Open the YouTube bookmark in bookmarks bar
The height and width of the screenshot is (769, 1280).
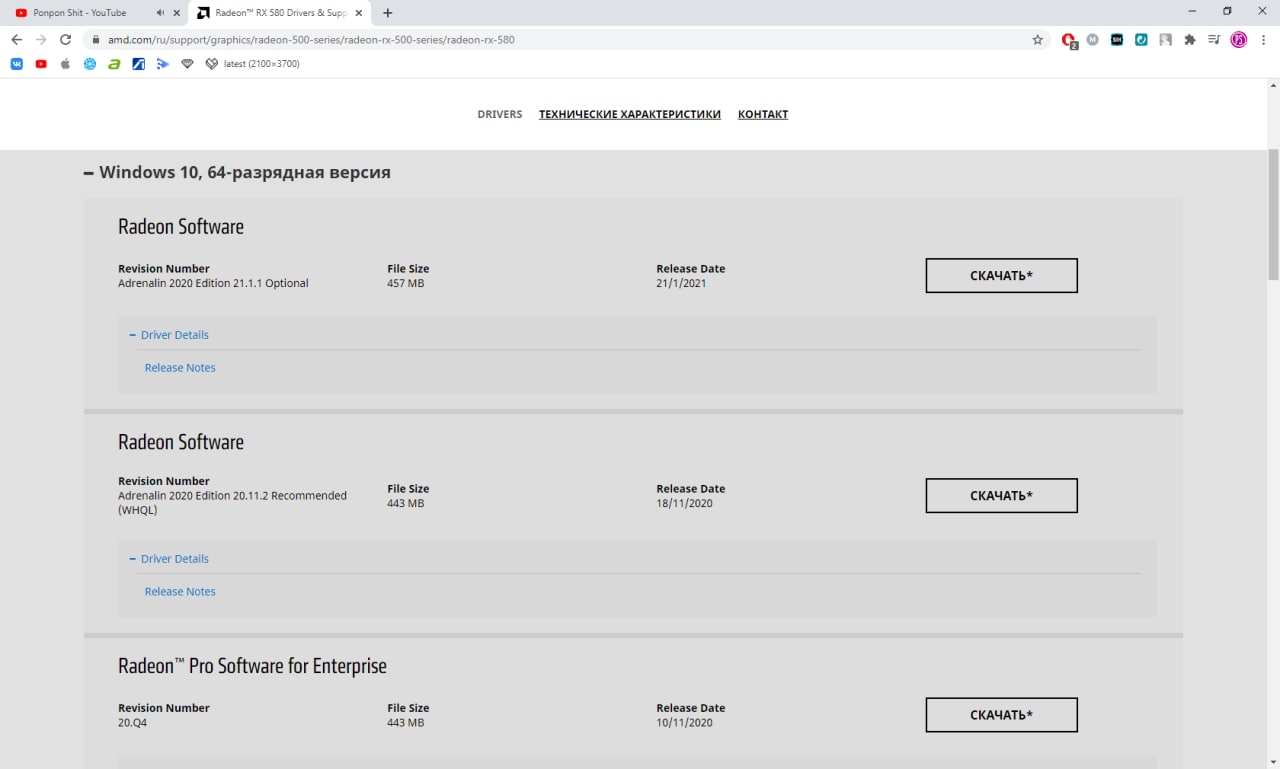41,64
